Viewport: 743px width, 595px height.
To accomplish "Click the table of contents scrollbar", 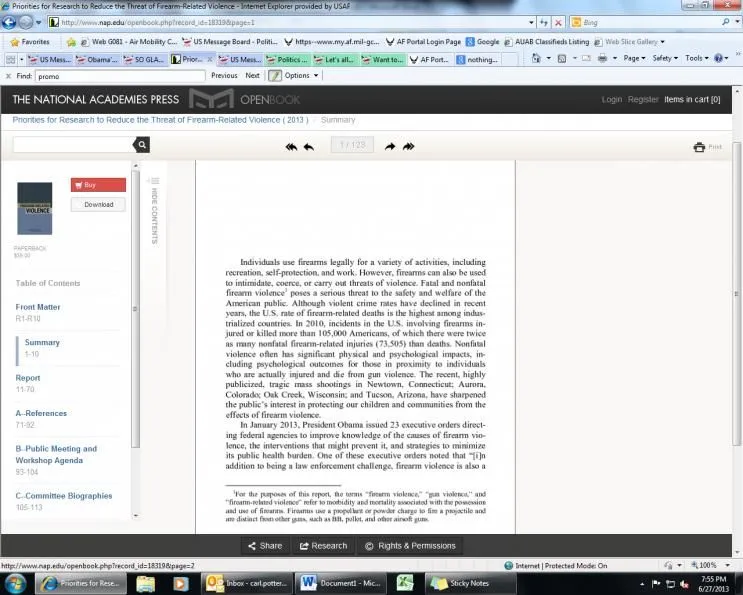I will (x=136, y=300).
